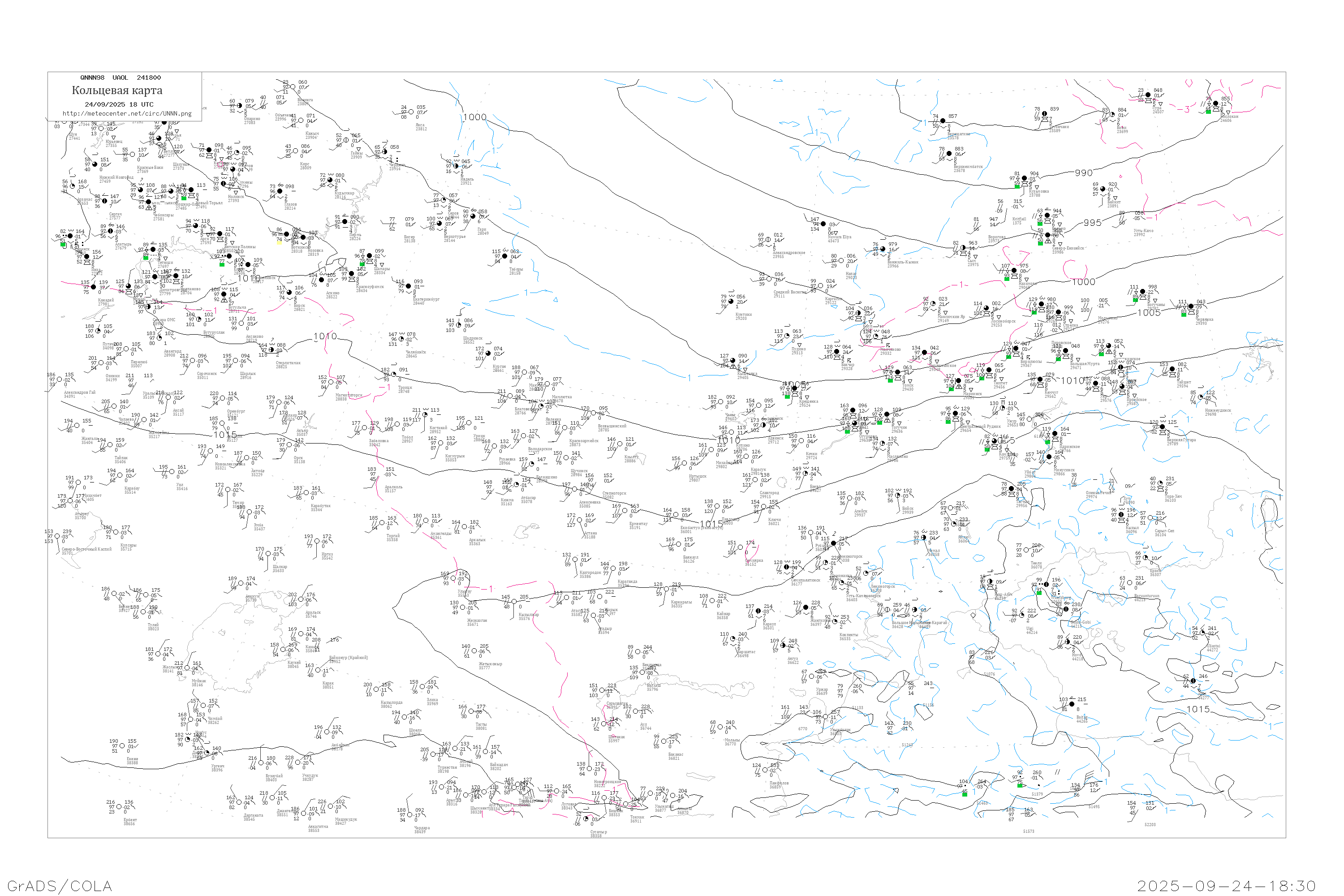
Task: Click the Екатеринбург station circle symbol
Action: click(408, 286)
